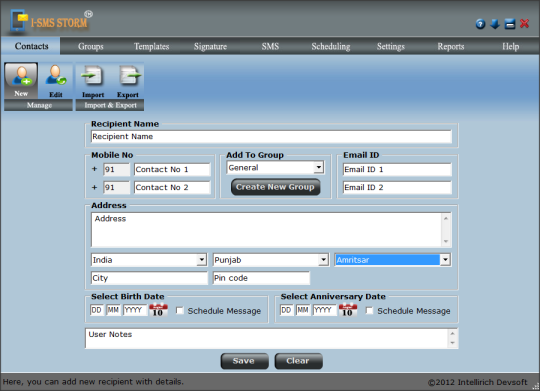Image resolution: width=540 pixels, height=391 pixels.
Task: Click the country code field beside Contact No 1
Action: coord(116,169)
